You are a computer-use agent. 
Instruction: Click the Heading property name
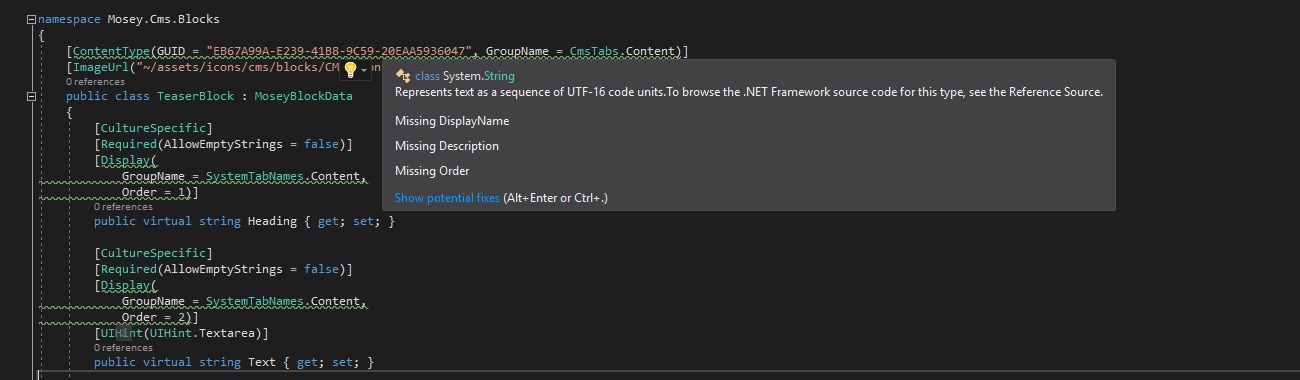click(272, 221)
